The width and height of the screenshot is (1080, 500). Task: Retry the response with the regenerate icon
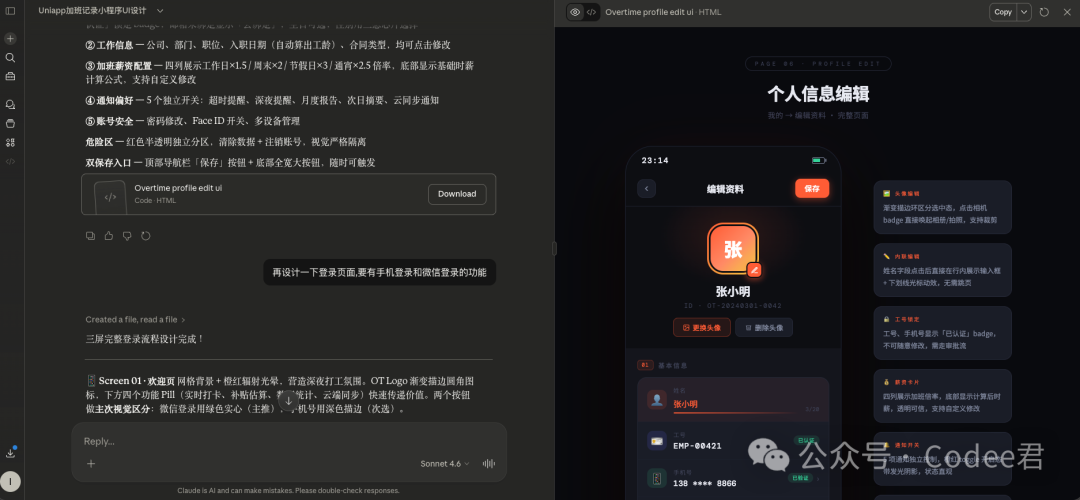(145, 236)
